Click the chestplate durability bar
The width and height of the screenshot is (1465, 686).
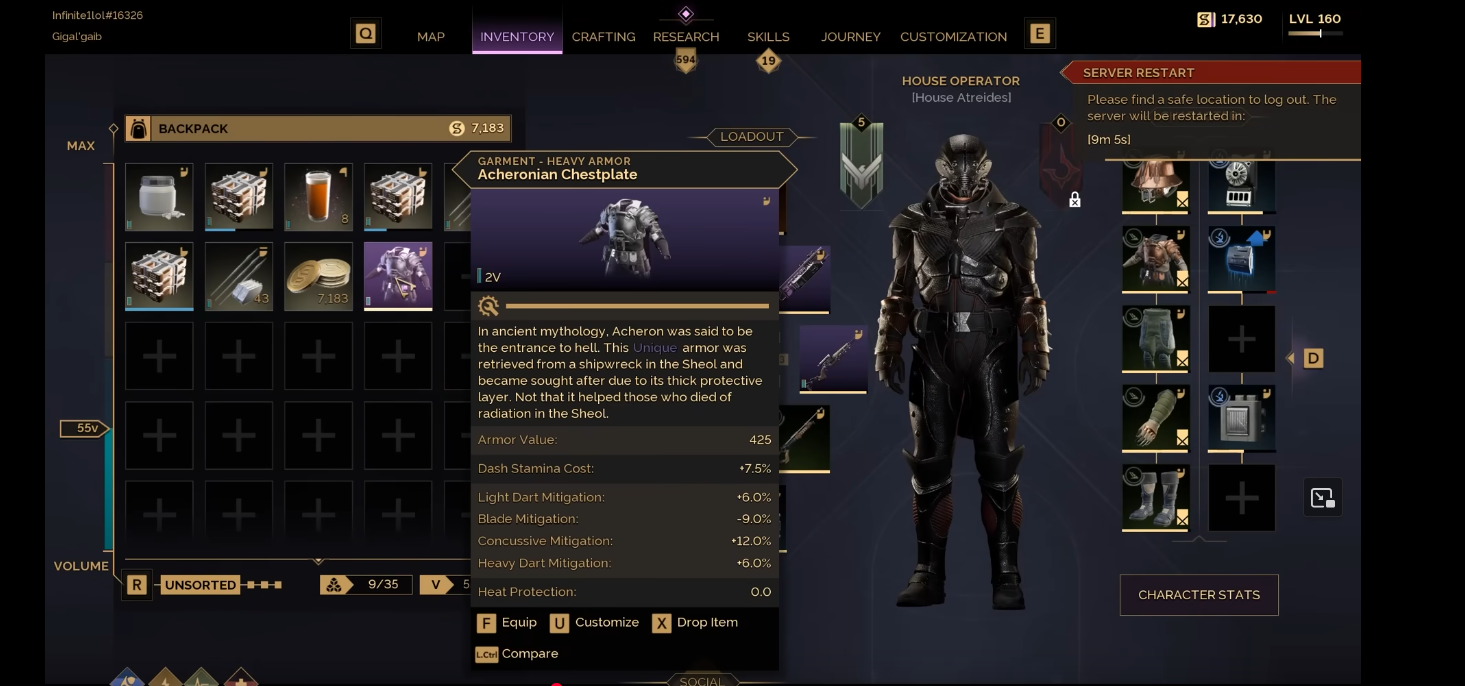pyautogui.click(x=637, y=306)
